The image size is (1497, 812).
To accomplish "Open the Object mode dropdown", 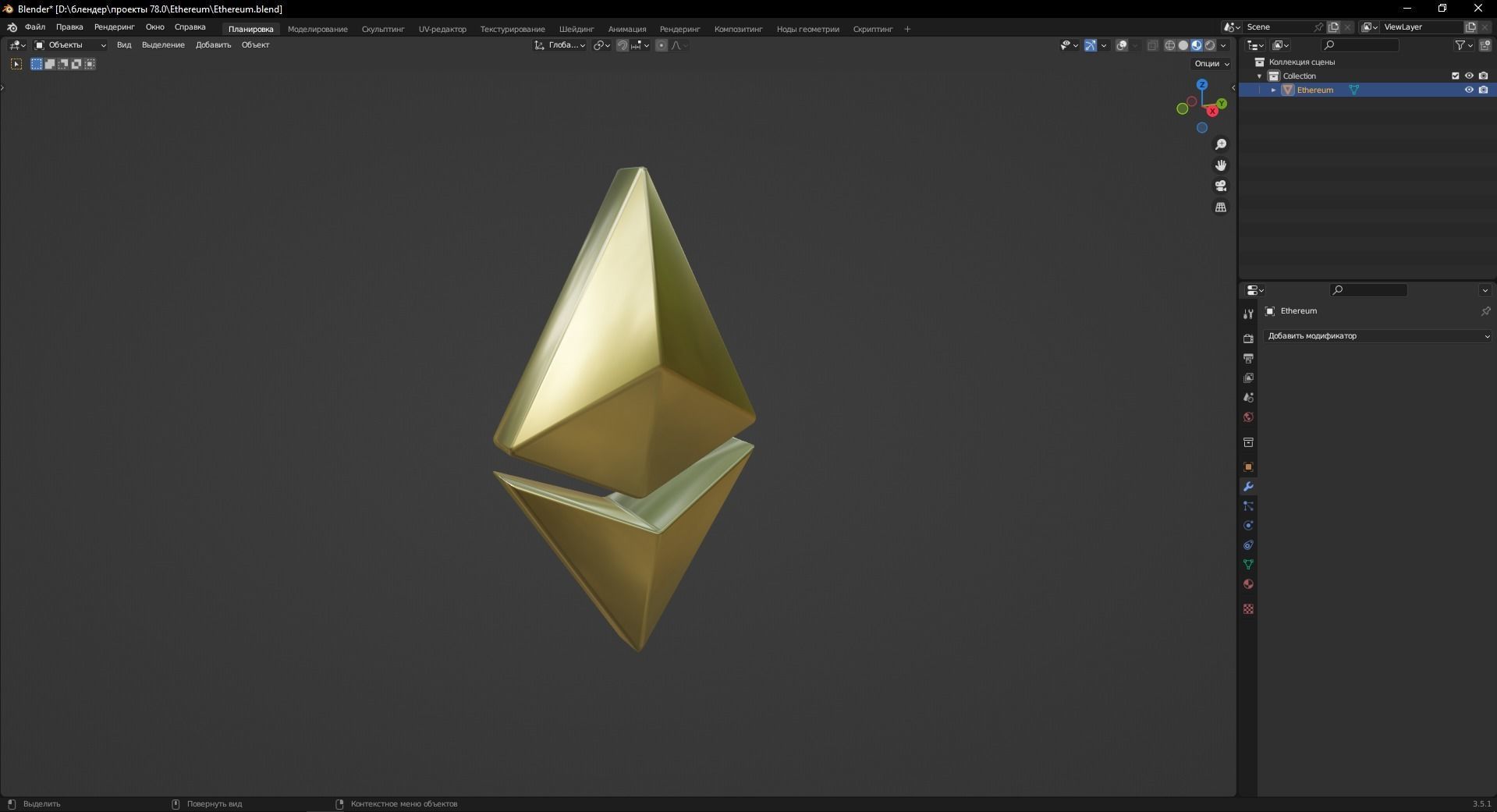I will (x=70, y=45).
